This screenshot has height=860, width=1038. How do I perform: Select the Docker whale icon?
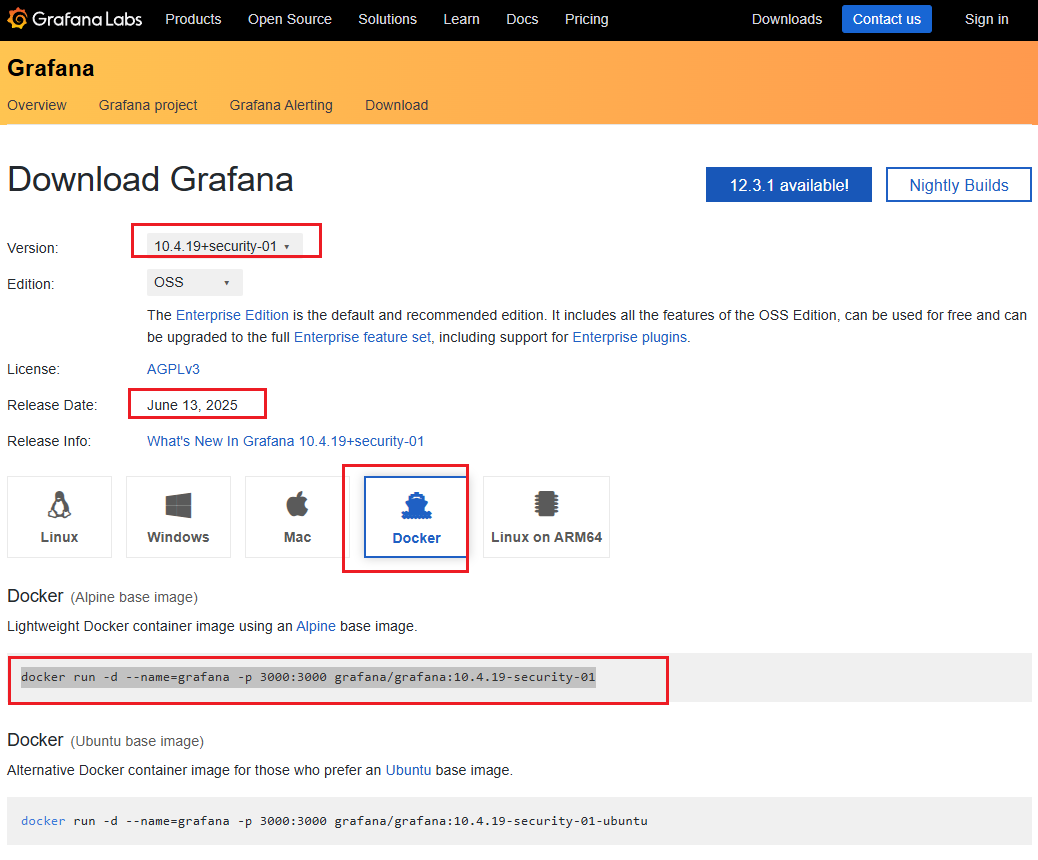click(416, 508)
